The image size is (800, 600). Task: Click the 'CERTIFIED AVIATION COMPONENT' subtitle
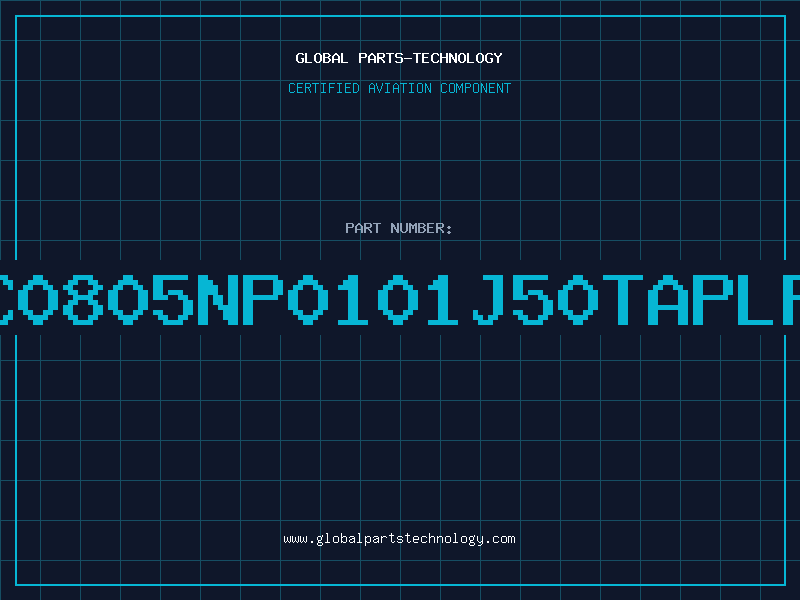click(399, 88)
